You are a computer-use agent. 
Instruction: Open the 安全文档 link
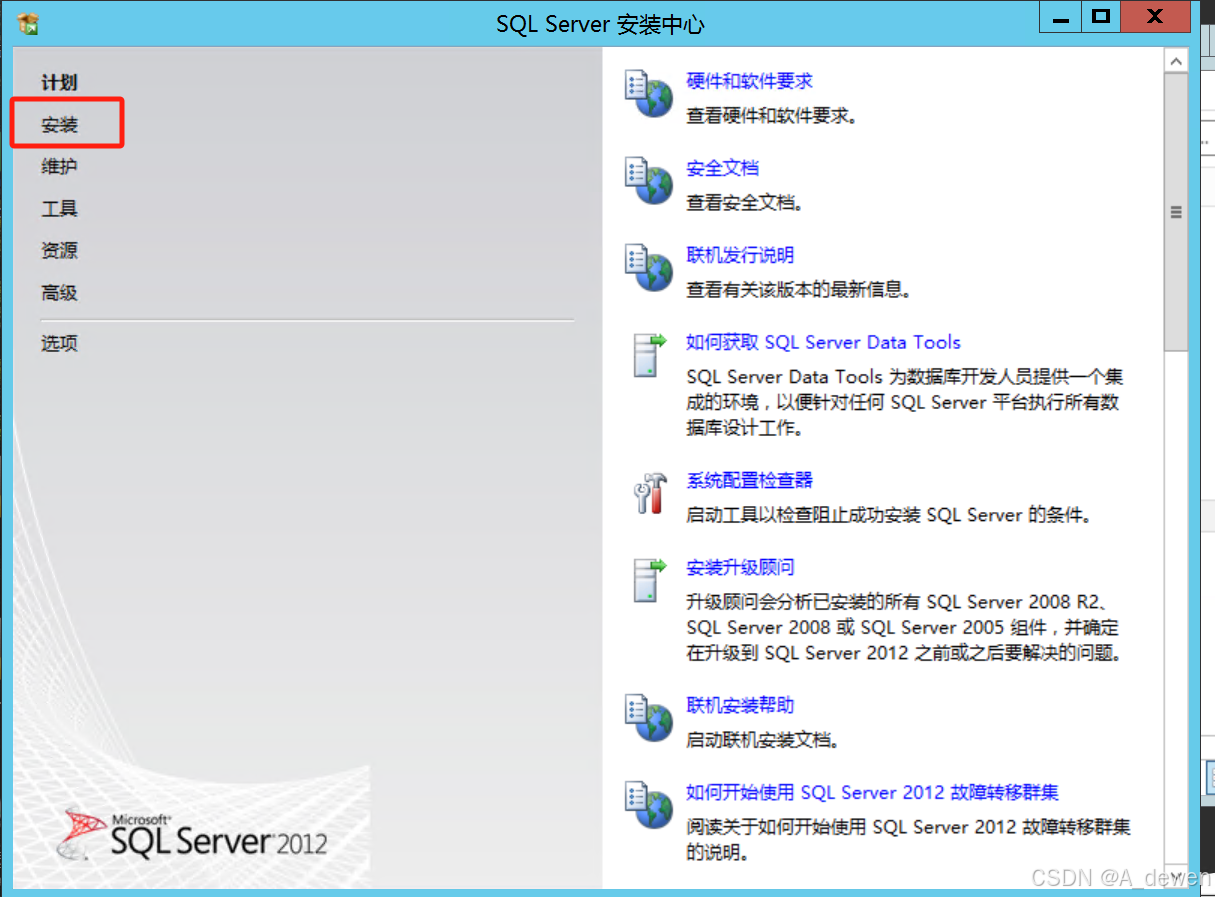coord(723,168)
